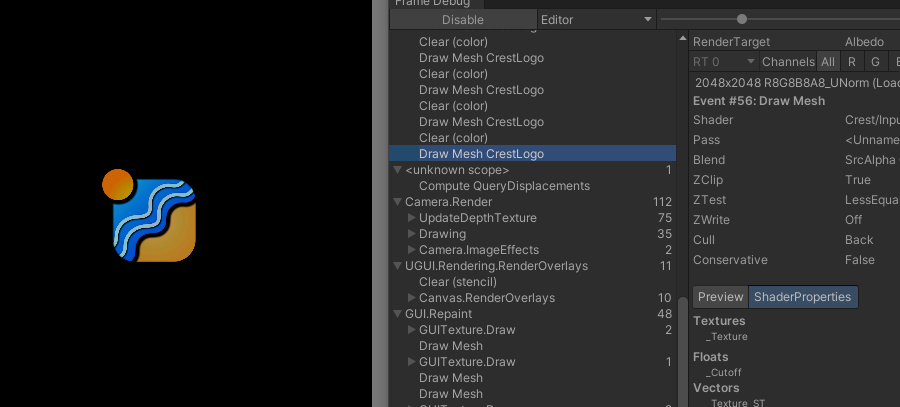Click the Camera.ImageEffects row label

pos(479,250)
